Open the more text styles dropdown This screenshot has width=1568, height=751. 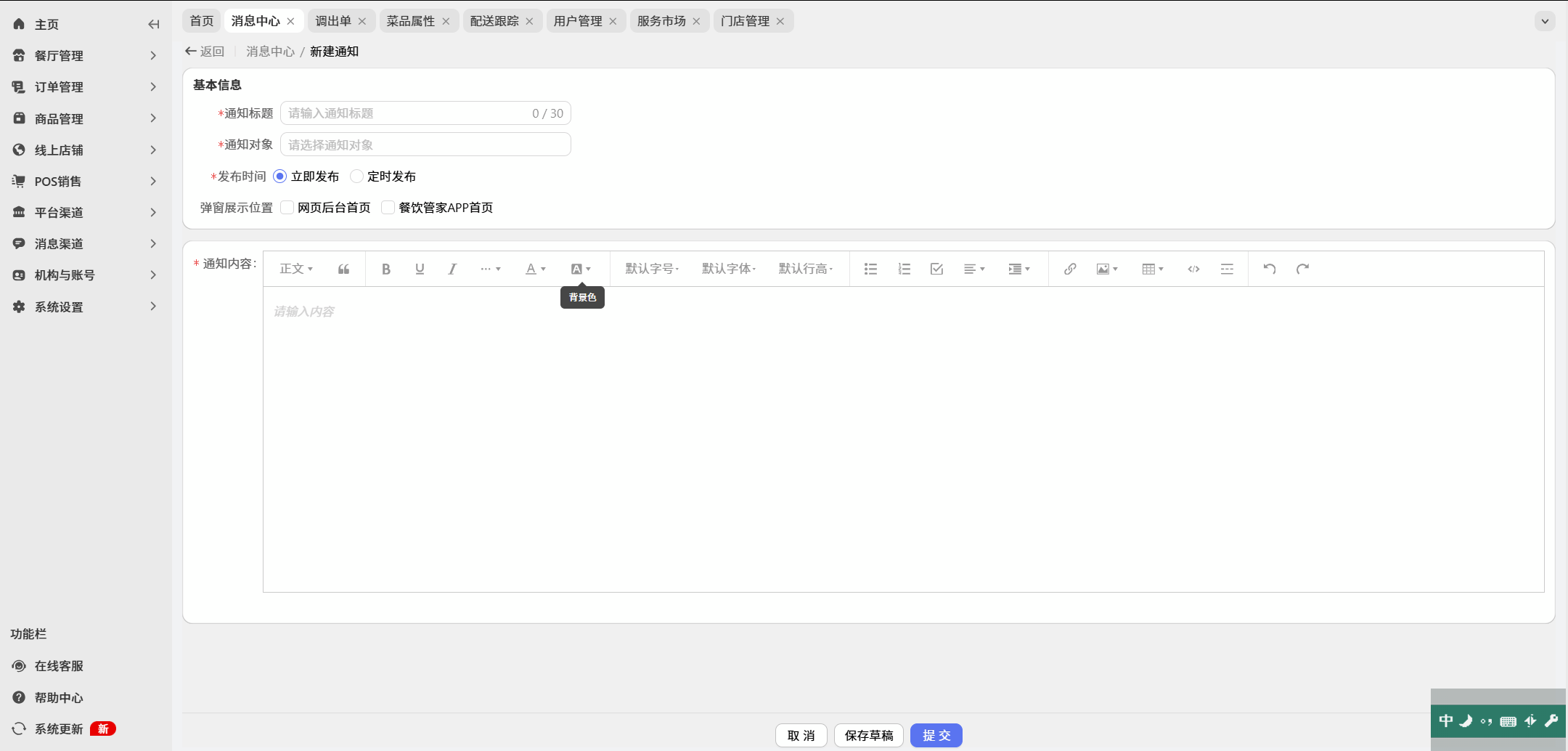coord(491,269)
